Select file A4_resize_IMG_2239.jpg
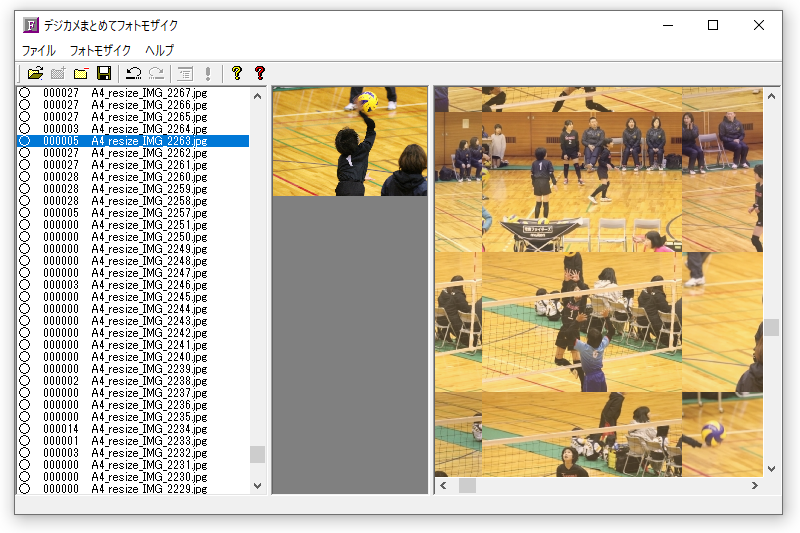Viewport: 800px width, 533px height. click(x=149, y=368)
